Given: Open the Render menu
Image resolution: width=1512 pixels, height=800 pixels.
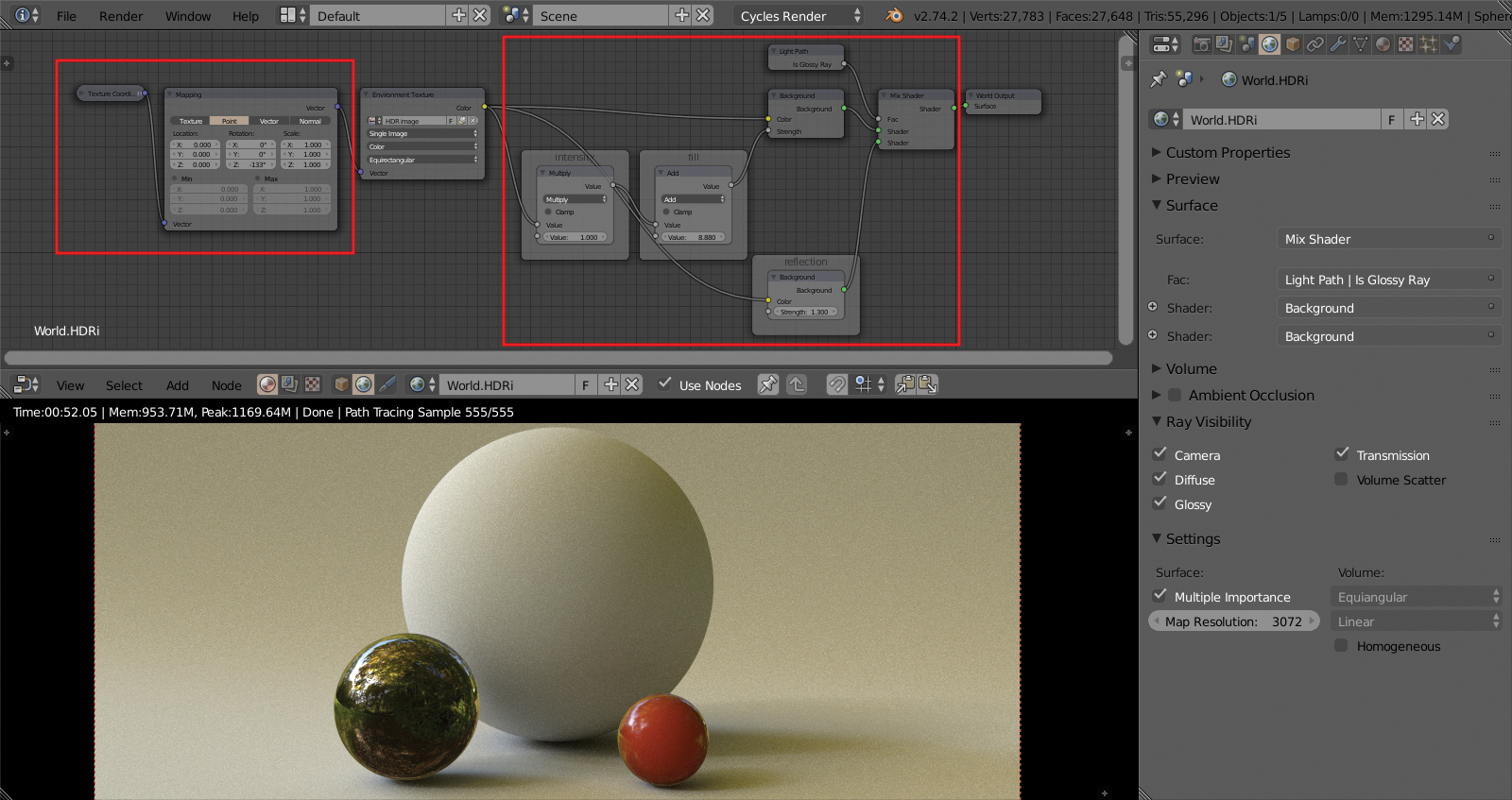Looking at the screenshot, I should pos(121,16).
